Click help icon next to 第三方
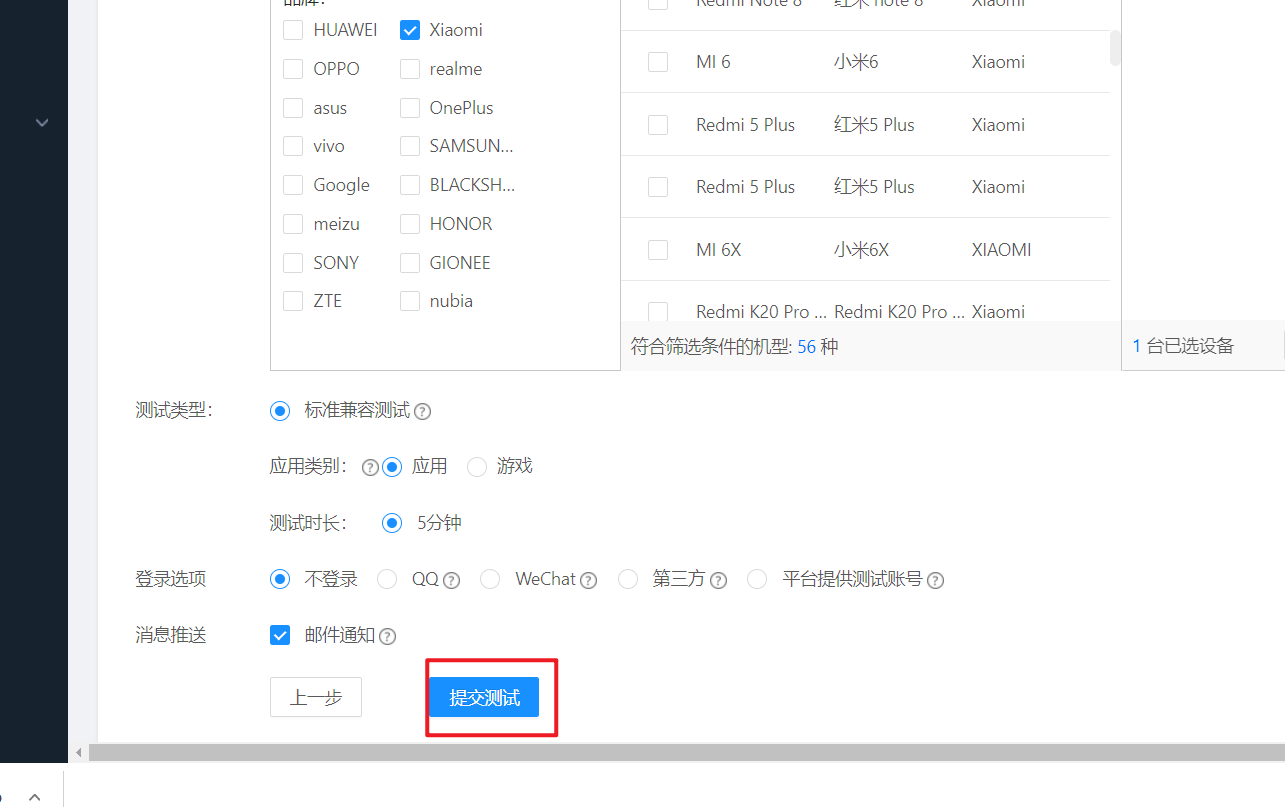 click(x=718, y=580)
